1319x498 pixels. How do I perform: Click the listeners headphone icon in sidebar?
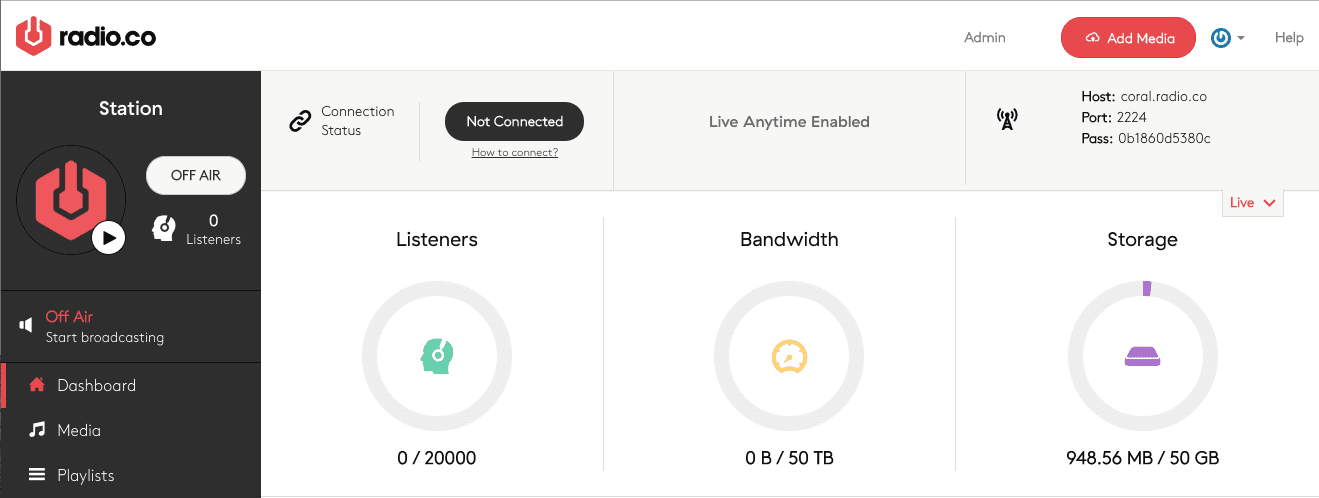click(164, 229)
